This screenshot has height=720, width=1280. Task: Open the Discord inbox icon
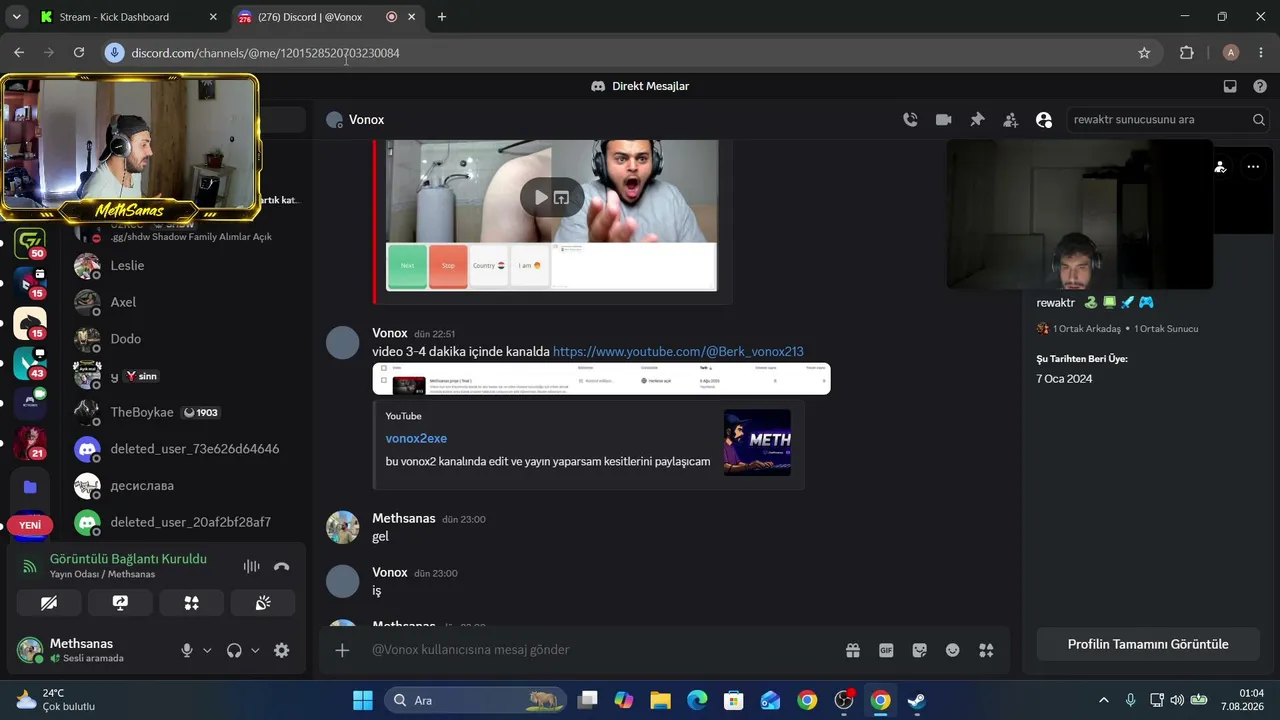tap(1230, 86)
